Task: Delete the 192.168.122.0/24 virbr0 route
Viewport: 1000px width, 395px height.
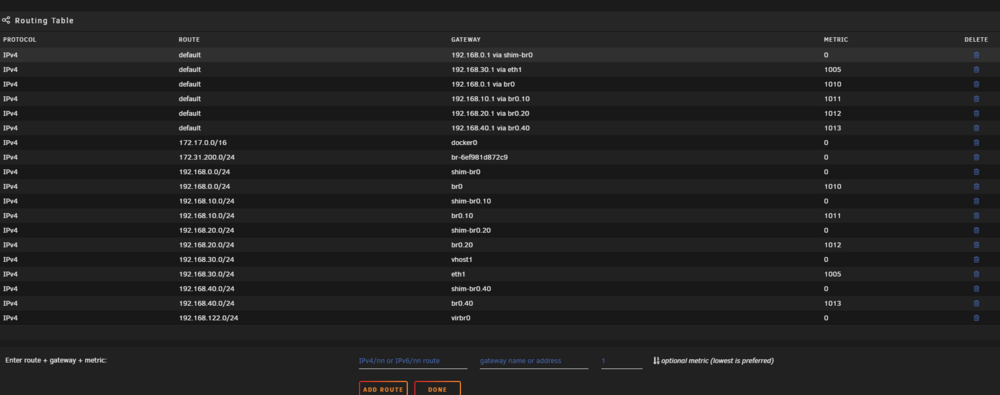Action: click(x=976, y=318)
